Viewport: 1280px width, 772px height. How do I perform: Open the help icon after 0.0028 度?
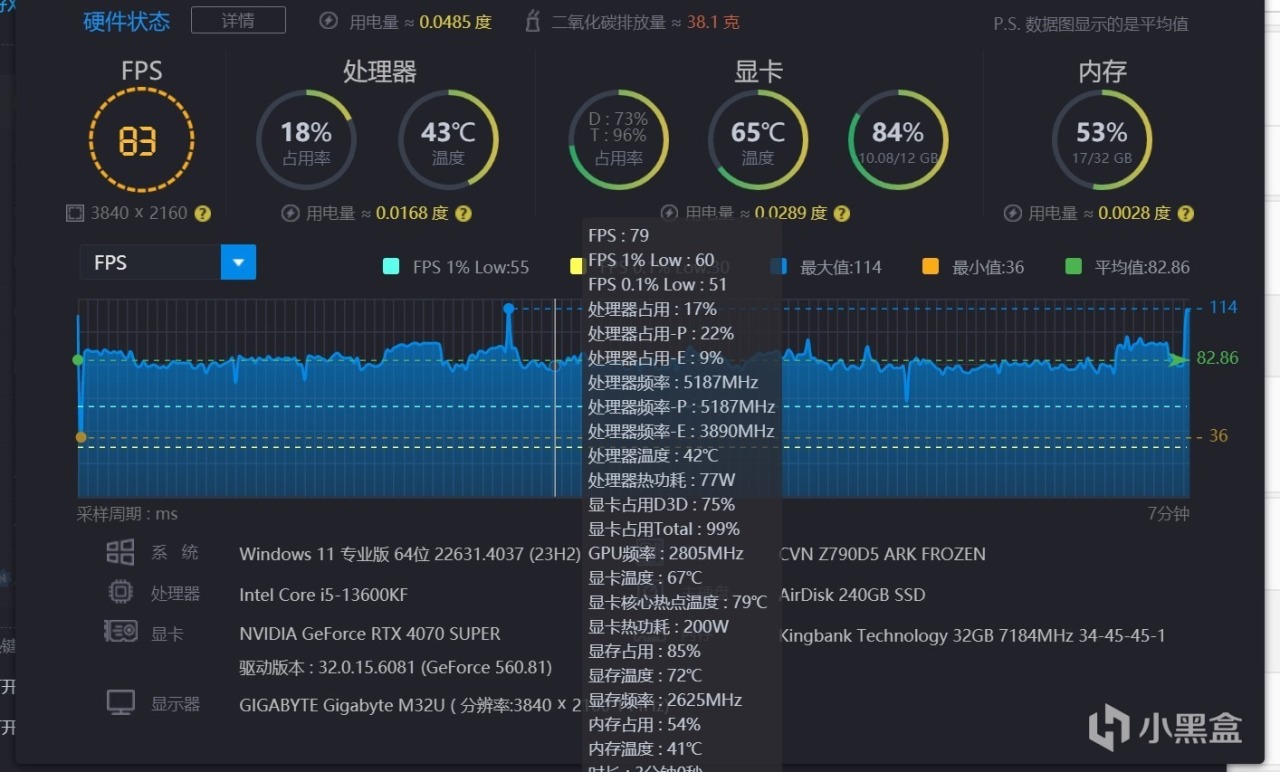(1186, 213)
